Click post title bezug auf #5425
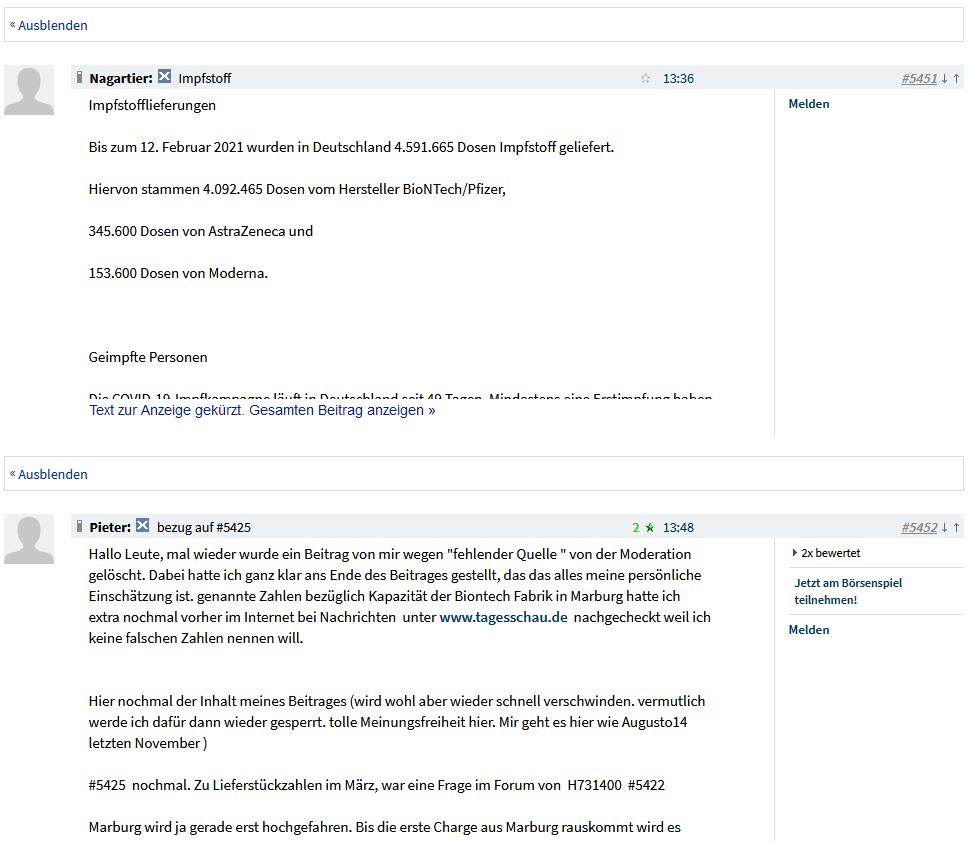This screenshot has height=841, width=973. point(204,527)
